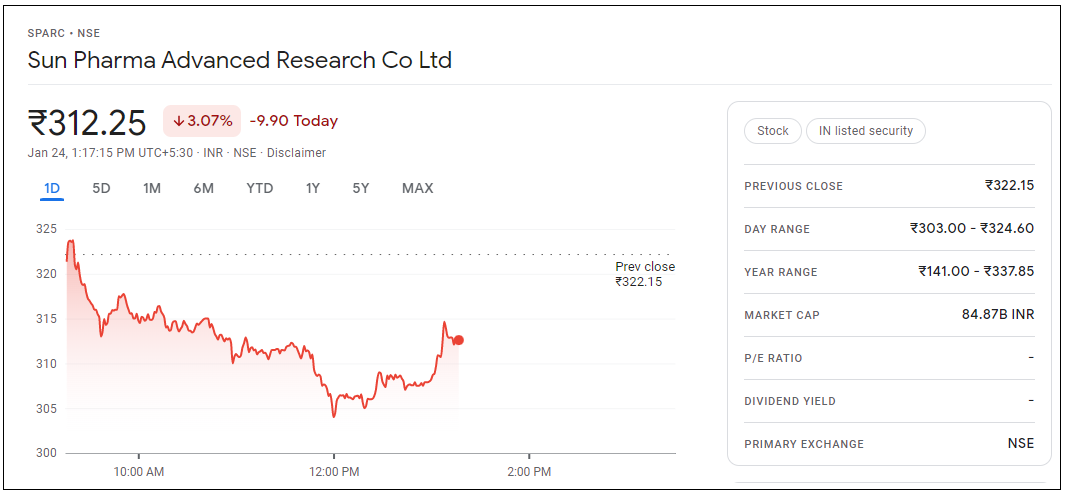Click the 10:00 AM axis label

[x=139, y=472]
